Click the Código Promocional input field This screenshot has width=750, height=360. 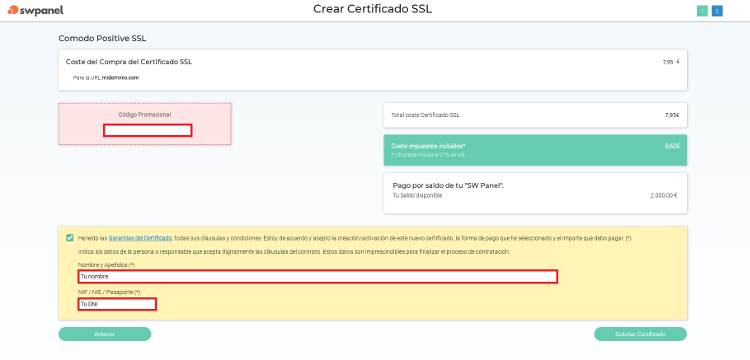coord(148,130)
